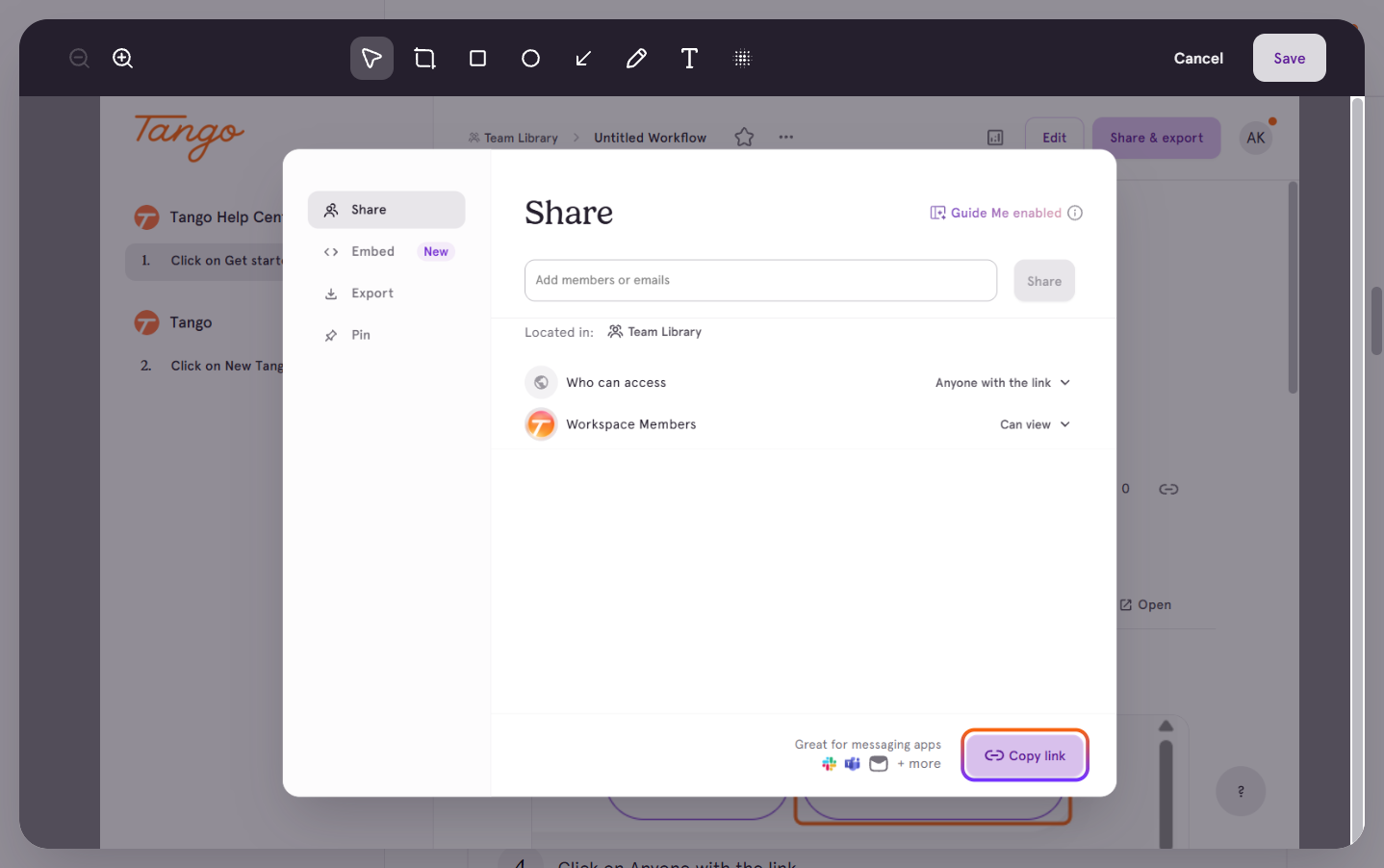
Task: Click the Copy link button
Action: pos(1025,755)
